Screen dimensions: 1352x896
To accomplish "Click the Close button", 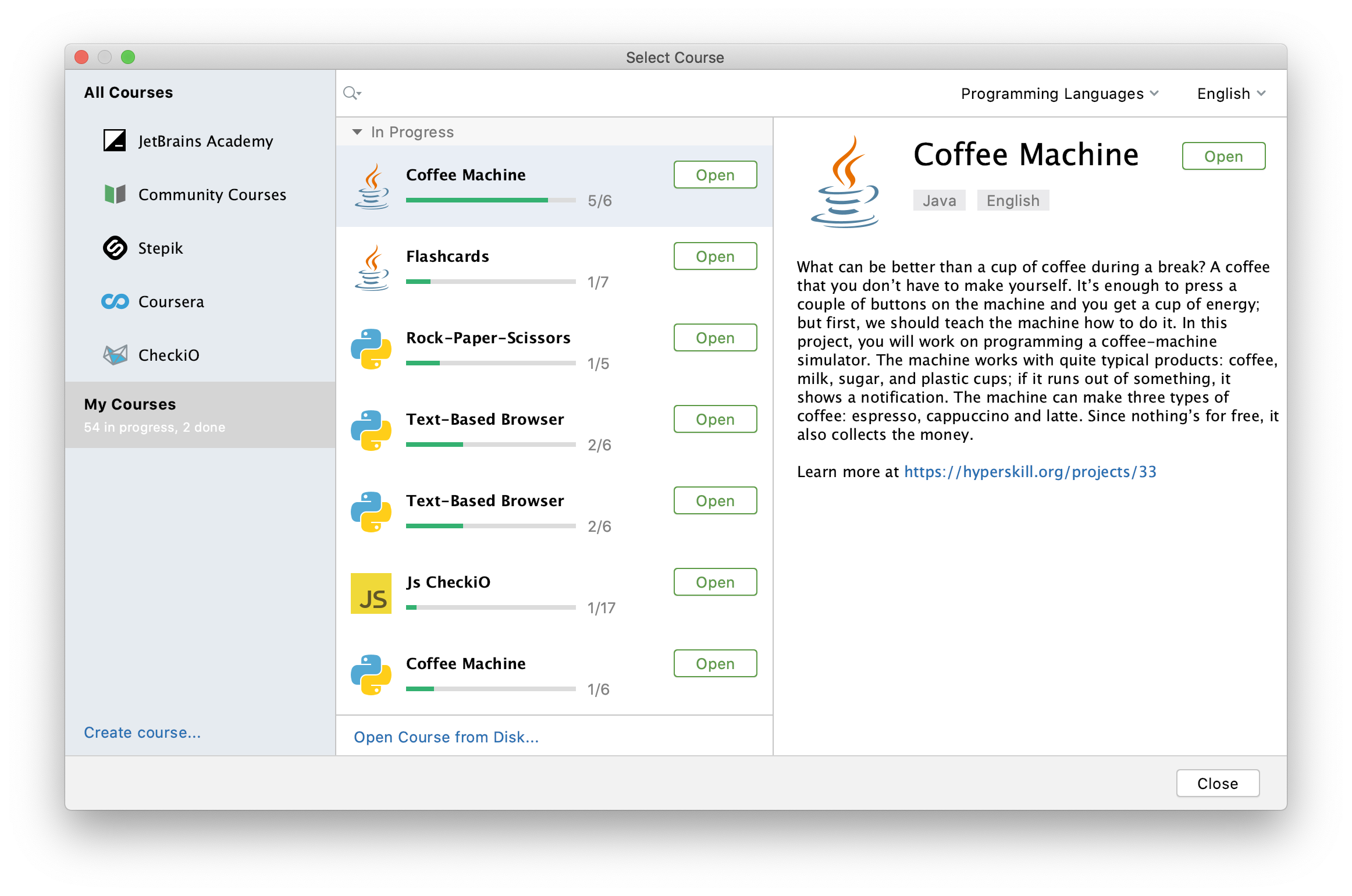I will point(1218,783).
